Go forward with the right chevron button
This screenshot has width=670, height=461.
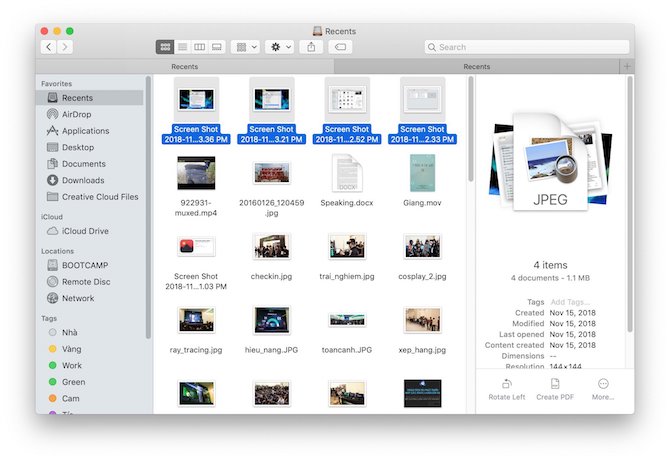(x=65, y=47)
